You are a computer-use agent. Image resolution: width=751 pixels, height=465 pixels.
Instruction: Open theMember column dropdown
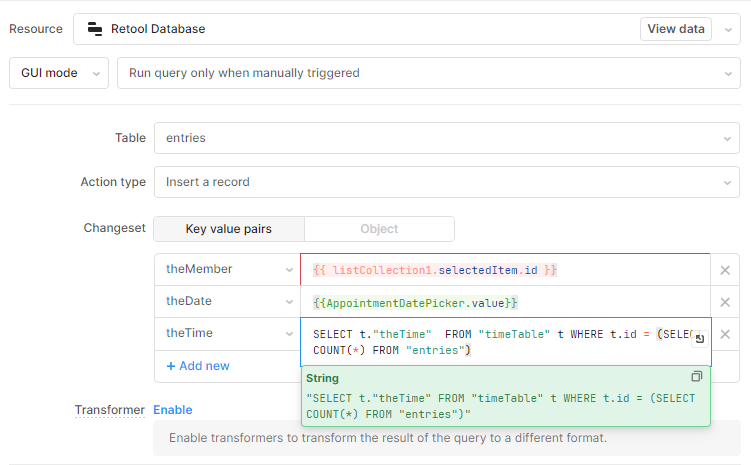coord(228,269)
